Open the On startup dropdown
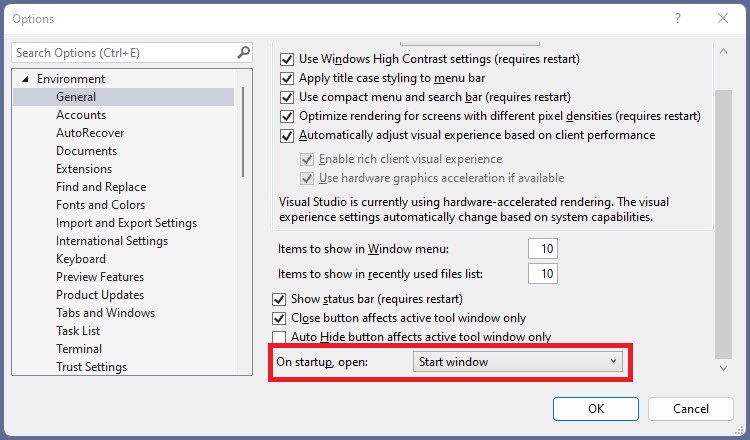The image size is (750, 440). 517,362
